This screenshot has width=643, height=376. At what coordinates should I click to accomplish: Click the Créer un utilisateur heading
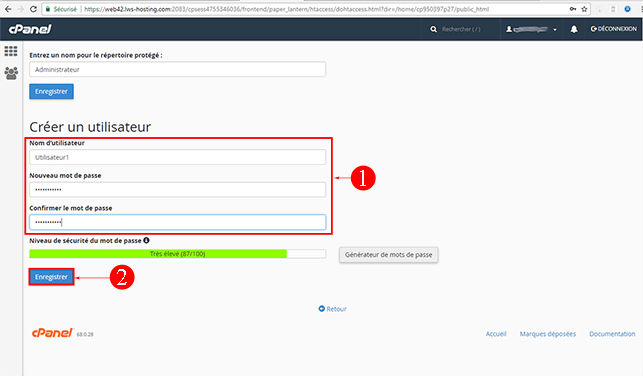pyautogui.click(x=90, y=127)
